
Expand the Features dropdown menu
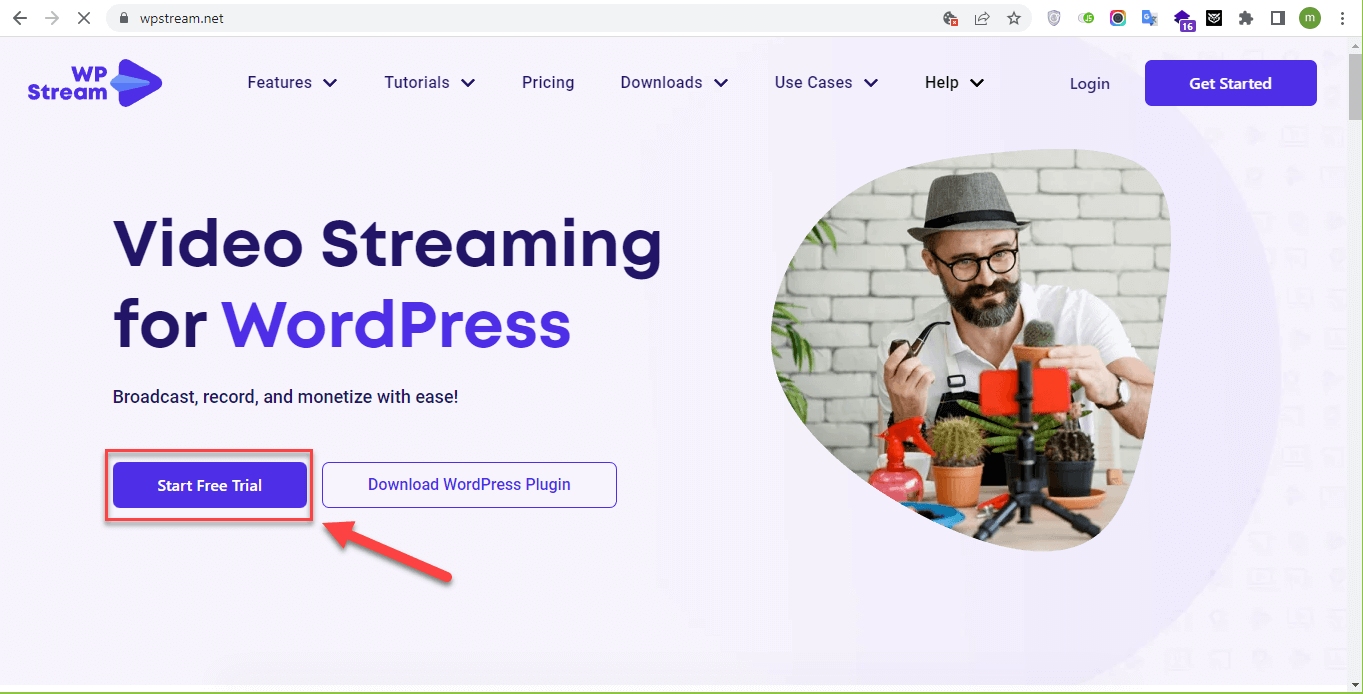pyautogui.click(x=292, y=83)
